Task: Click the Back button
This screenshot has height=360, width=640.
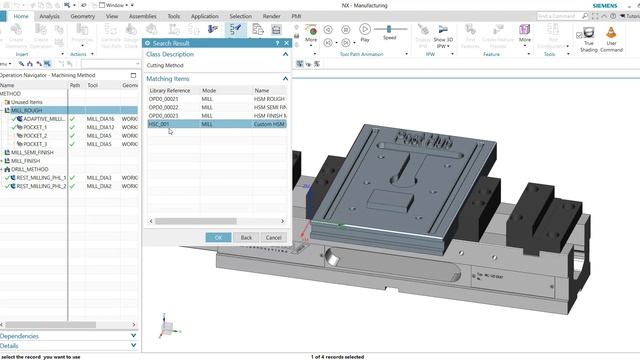Action: click(246, 238)
